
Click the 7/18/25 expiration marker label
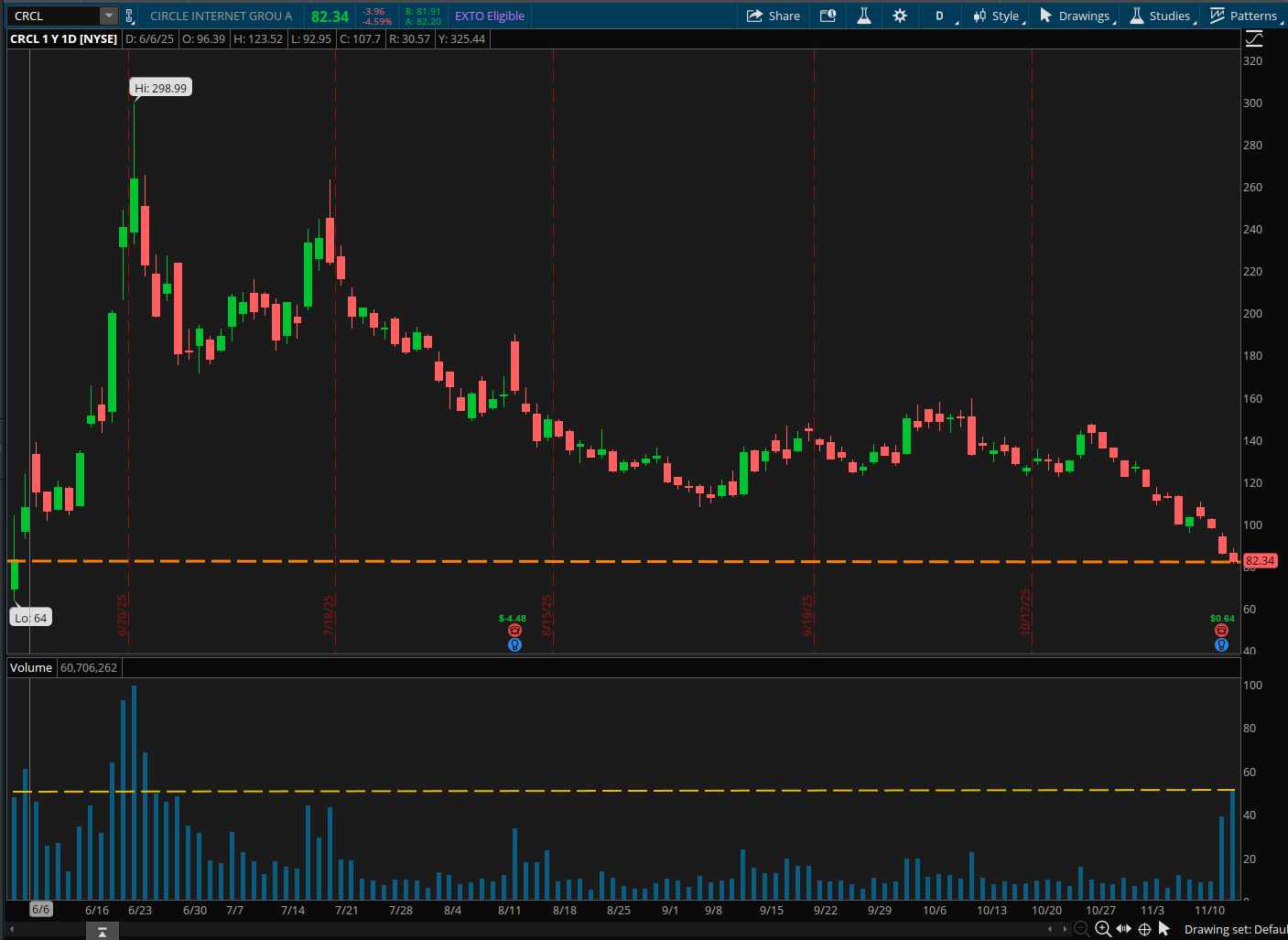click(x=329, y=615)
